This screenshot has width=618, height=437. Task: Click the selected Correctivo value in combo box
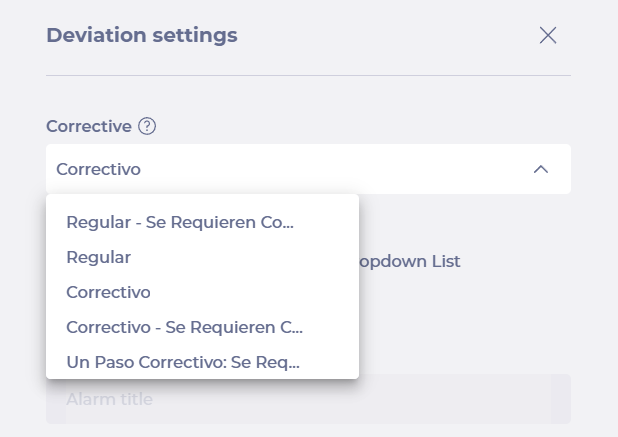tap(99, 169)
